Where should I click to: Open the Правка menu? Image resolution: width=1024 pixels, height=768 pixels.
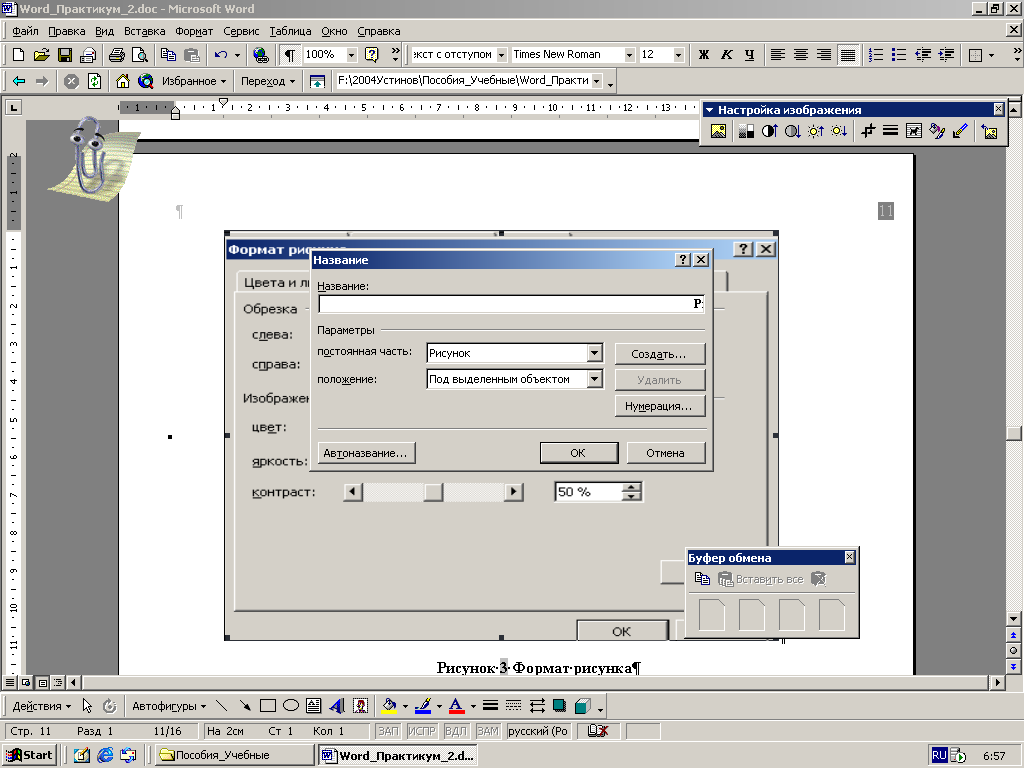pyautogui.click(x=67, y=31)
